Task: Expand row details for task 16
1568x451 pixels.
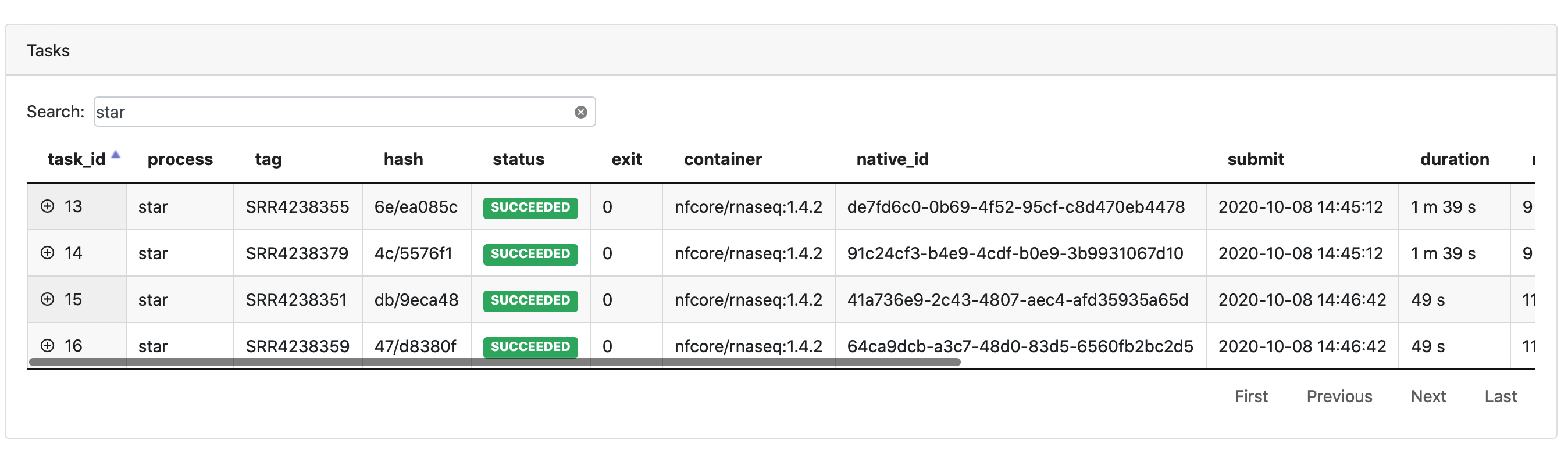Action: click(48, 345)
